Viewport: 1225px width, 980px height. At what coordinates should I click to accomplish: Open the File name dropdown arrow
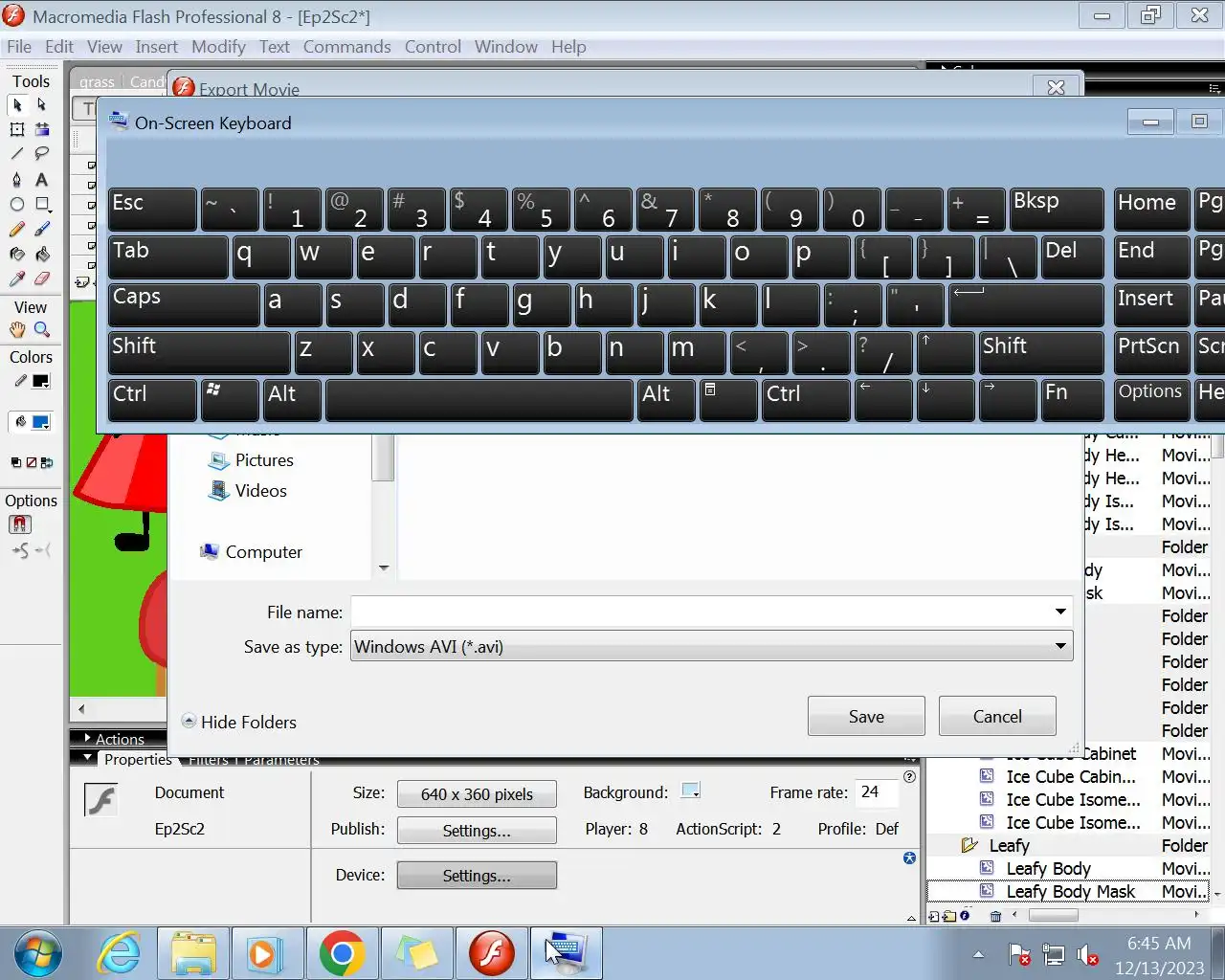[1060, 612]
